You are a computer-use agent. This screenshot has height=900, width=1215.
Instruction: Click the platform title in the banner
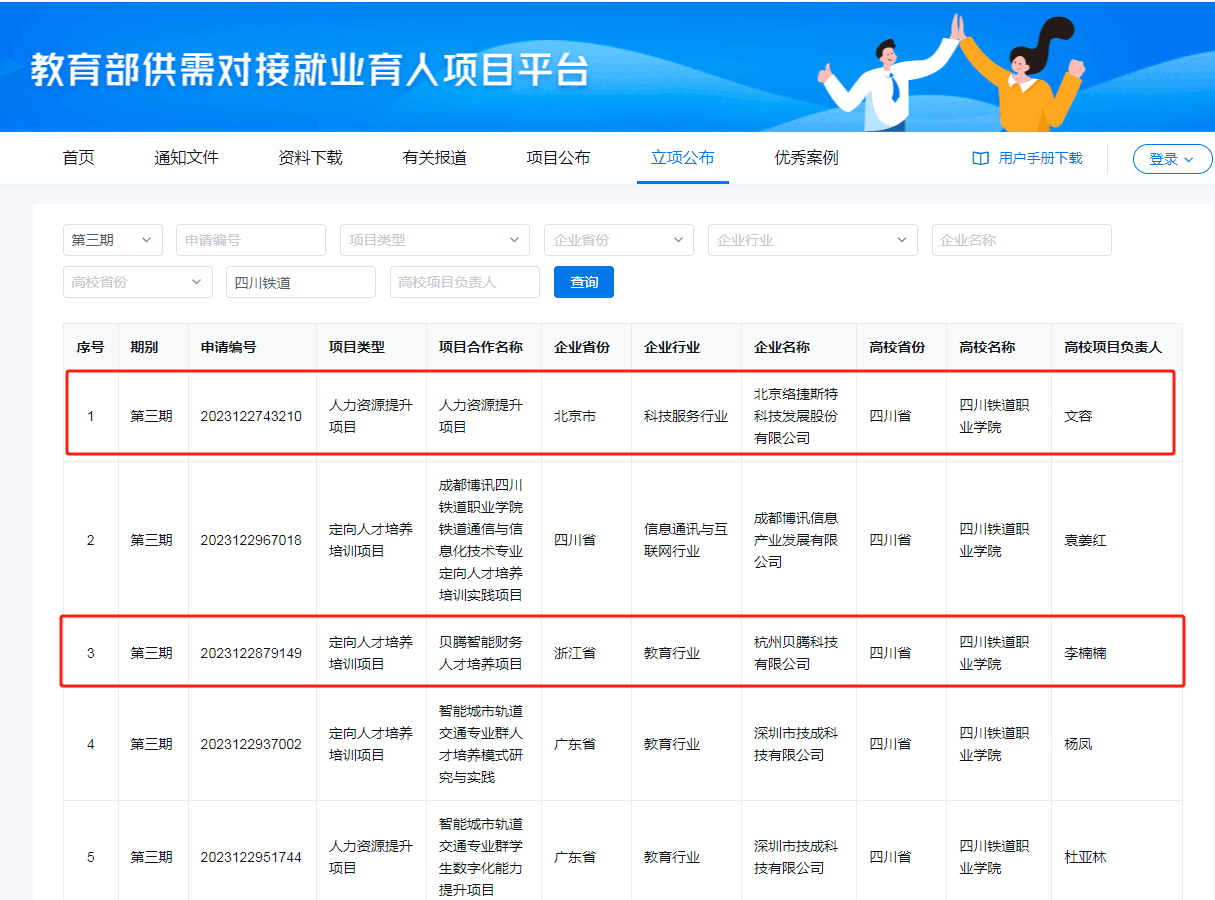(x=310, y=68)
